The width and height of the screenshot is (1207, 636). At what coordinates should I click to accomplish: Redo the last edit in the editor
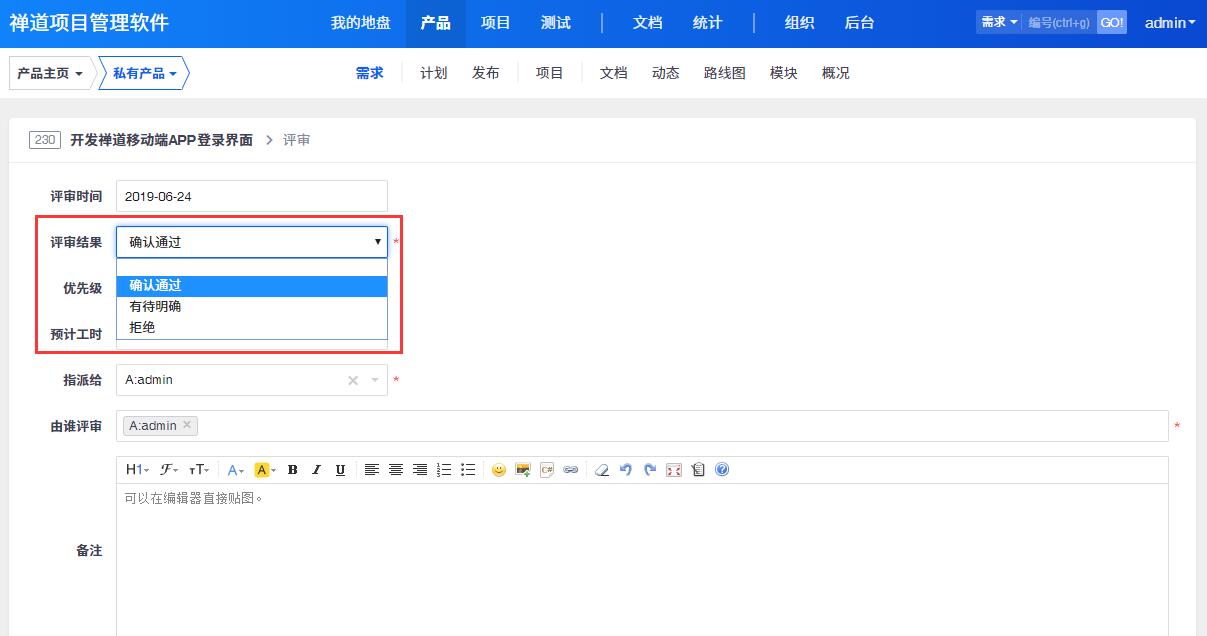pyautogui.click(x=650, y=470)
